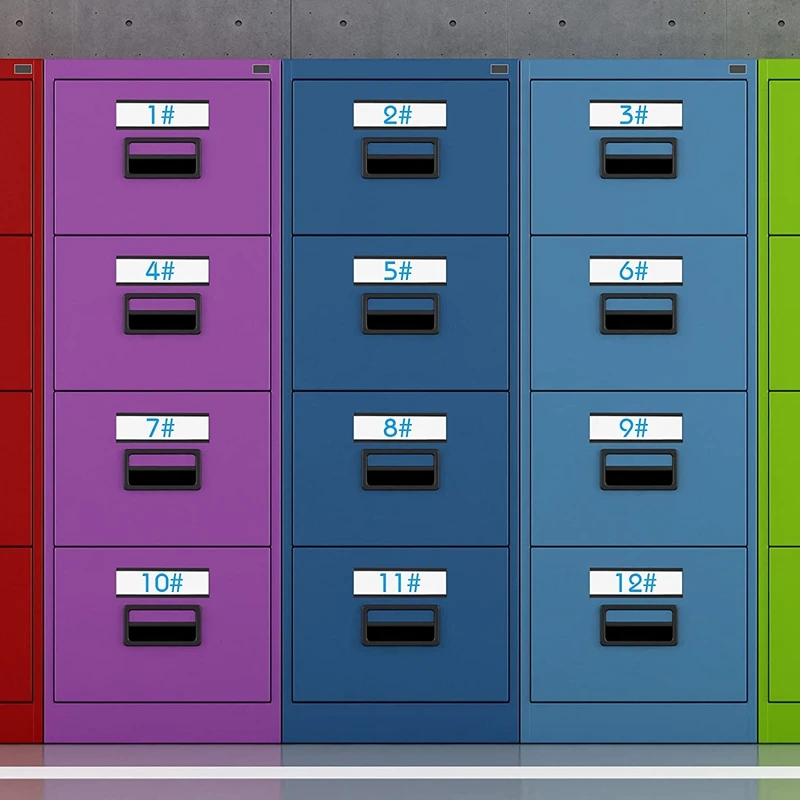Click the handle below the 8# label

click(401, 470)
